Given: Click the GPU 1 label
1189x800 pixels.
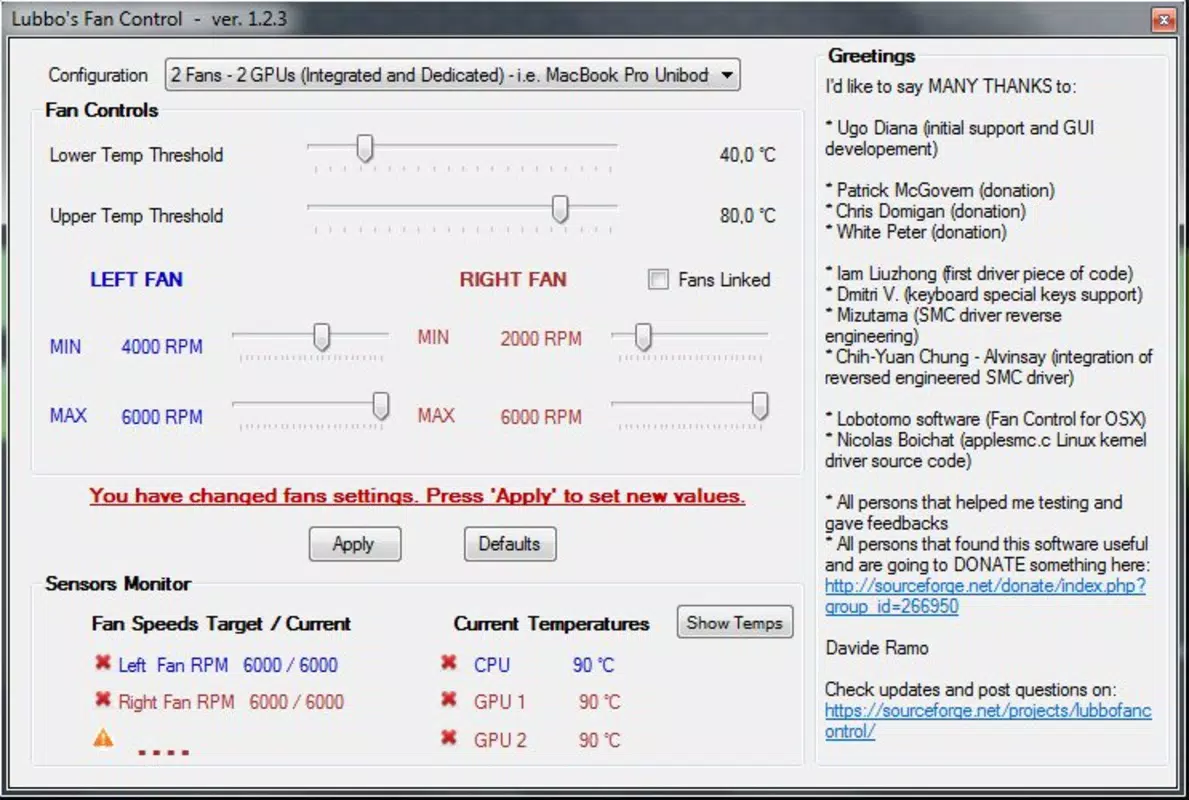Looking at the screenshot, I should coord(499,702).
